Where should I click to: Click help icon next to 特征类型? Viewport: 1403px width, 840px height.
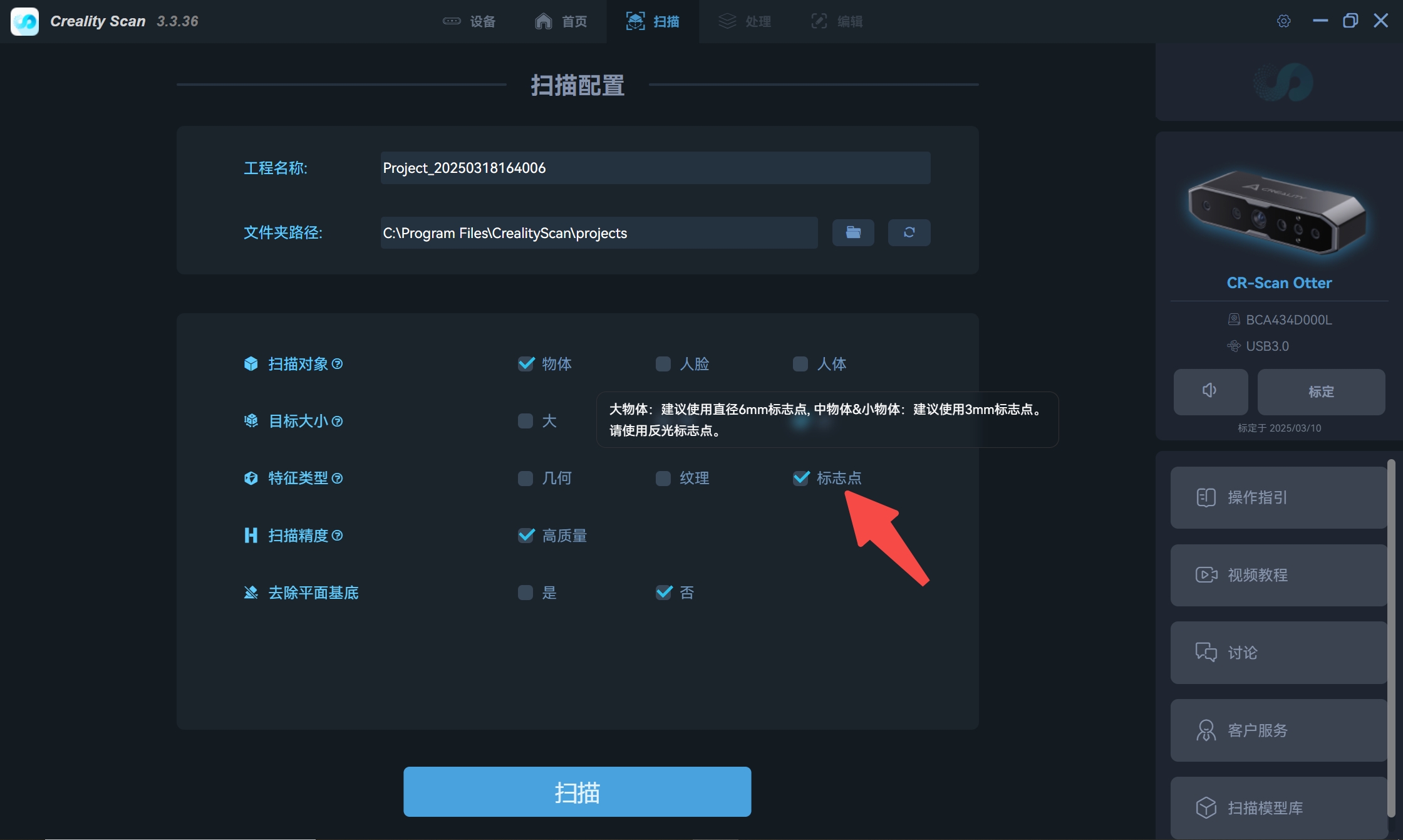point(338,479)
